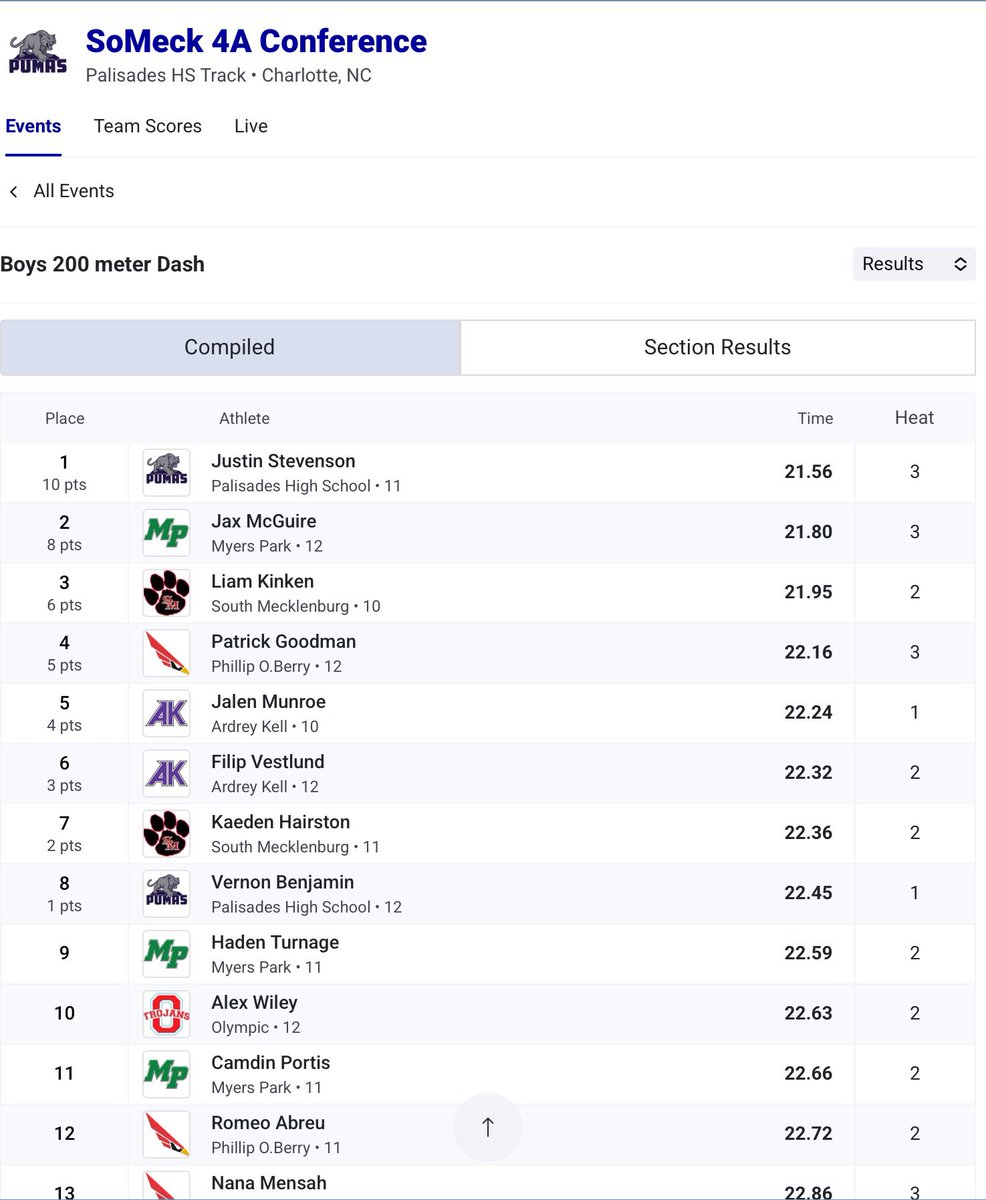Click South Mecklenburg • 10 under Liam Kinken
986x1200 pixels.
[x=296, y=606]
